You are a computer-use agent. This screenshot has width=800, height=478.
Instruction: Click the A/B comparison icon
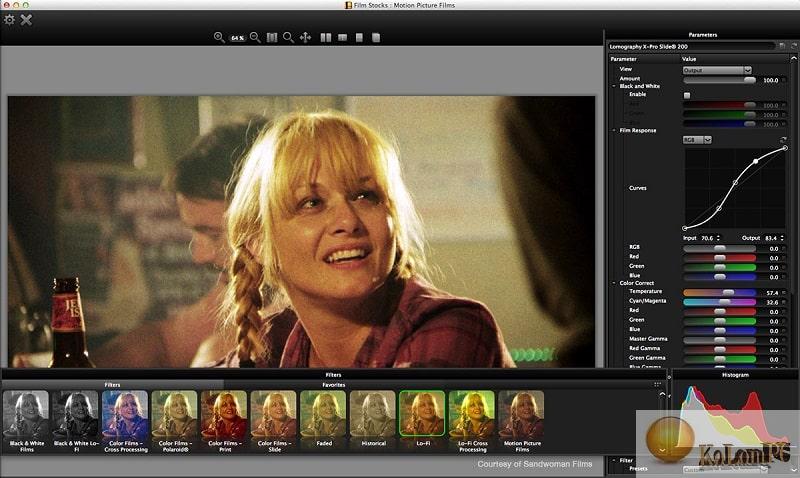pyautogui.click(x=359, y=37)
